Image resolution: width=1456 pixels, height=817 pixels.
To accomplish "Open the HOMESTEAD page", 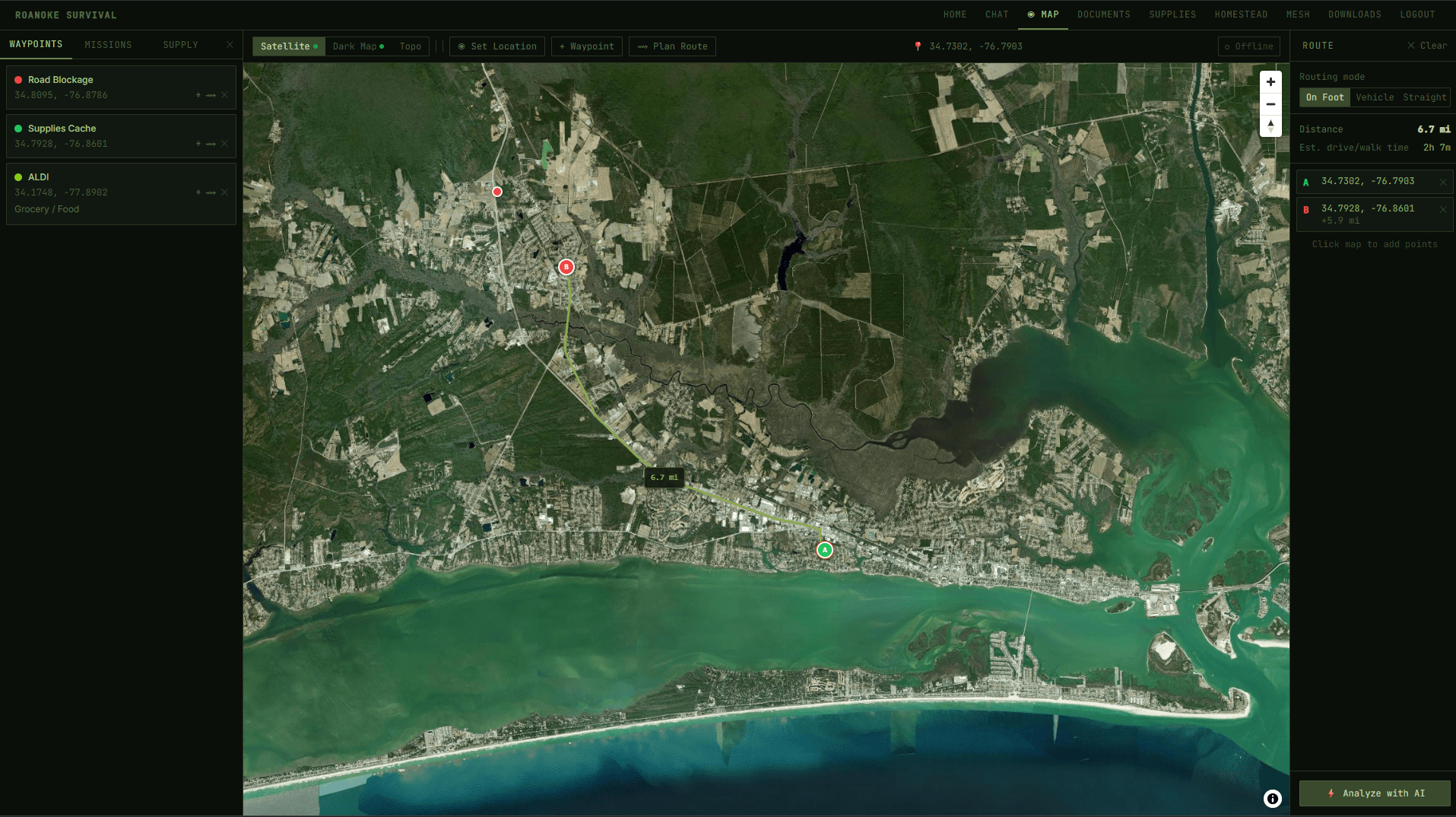I will pos(1240,14).
